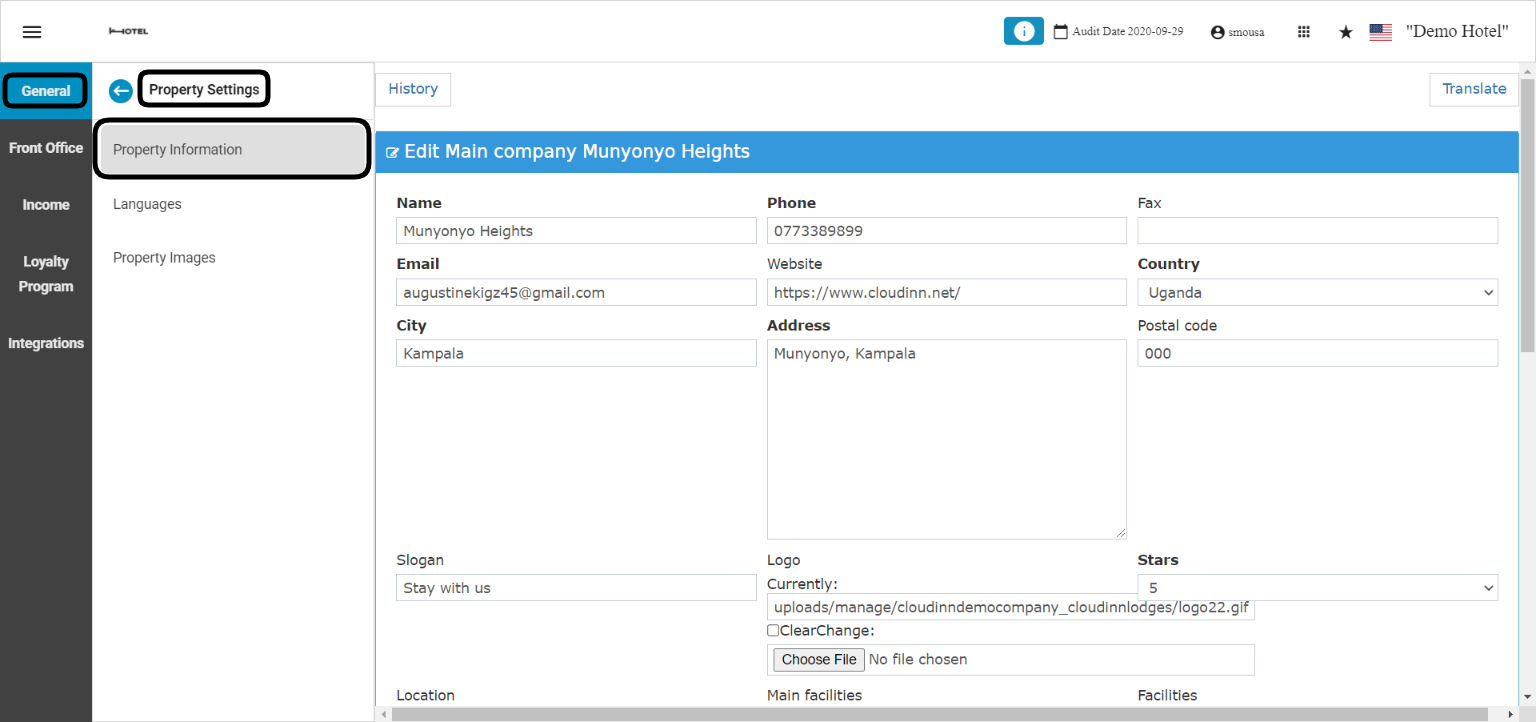Open the Loyalty Program sidebar tab
Viewport: 1536px width, 722px height.
[x=46, y=274]
